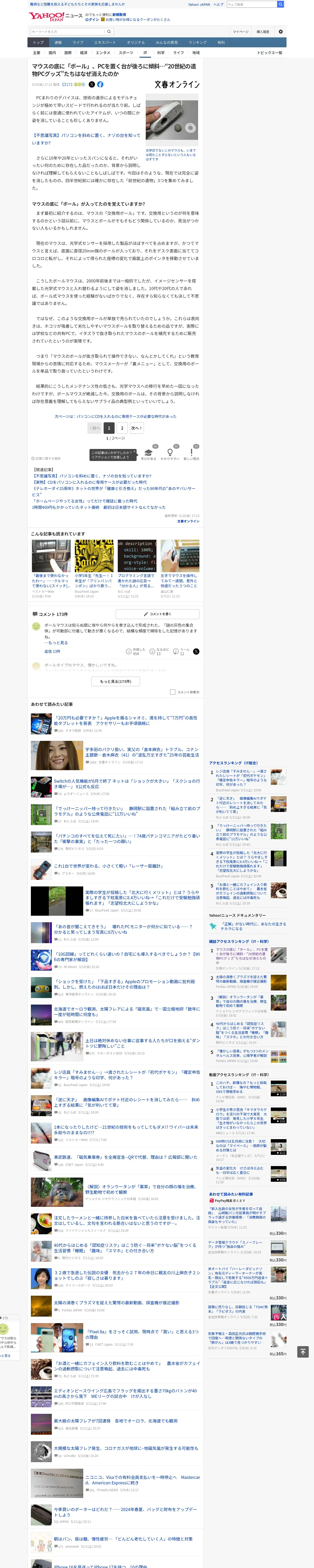The width and height of the screenshot is (314, 1568).
Task: Click the マイページ link
Action: point(240,32)
